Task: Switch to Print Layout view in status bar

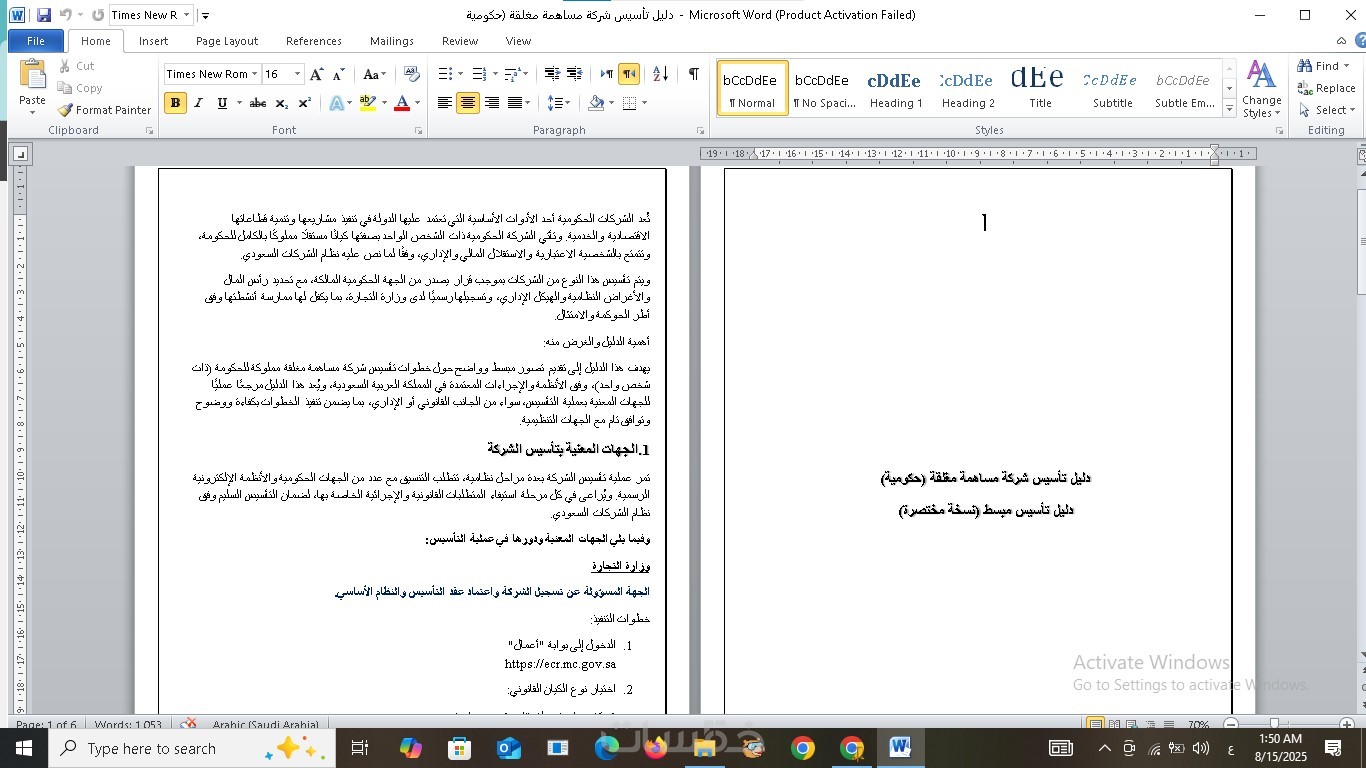Action: coord(1096,724)
